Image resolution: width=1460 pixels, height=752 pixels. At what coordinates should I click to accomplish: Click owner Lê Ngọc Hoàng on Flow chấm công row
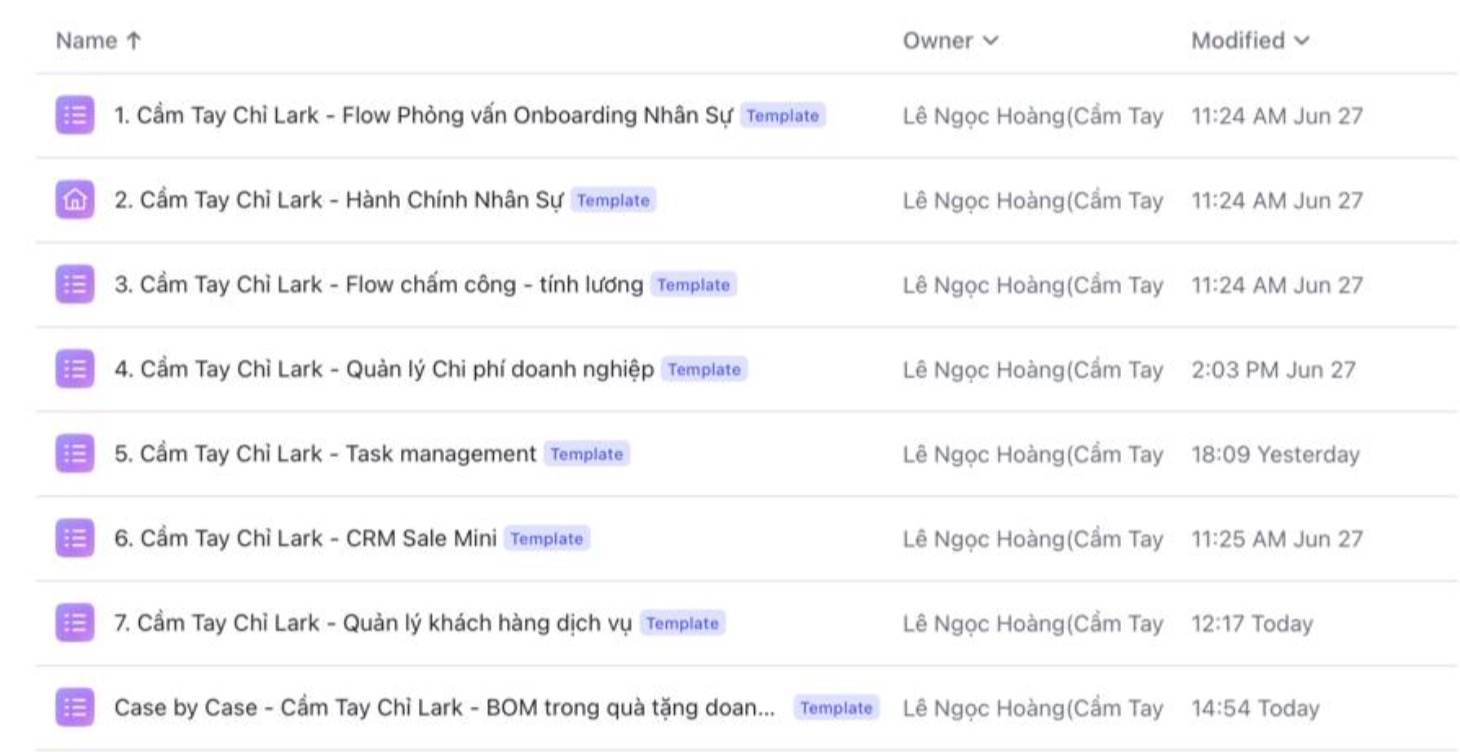(x=1032, y=285)
